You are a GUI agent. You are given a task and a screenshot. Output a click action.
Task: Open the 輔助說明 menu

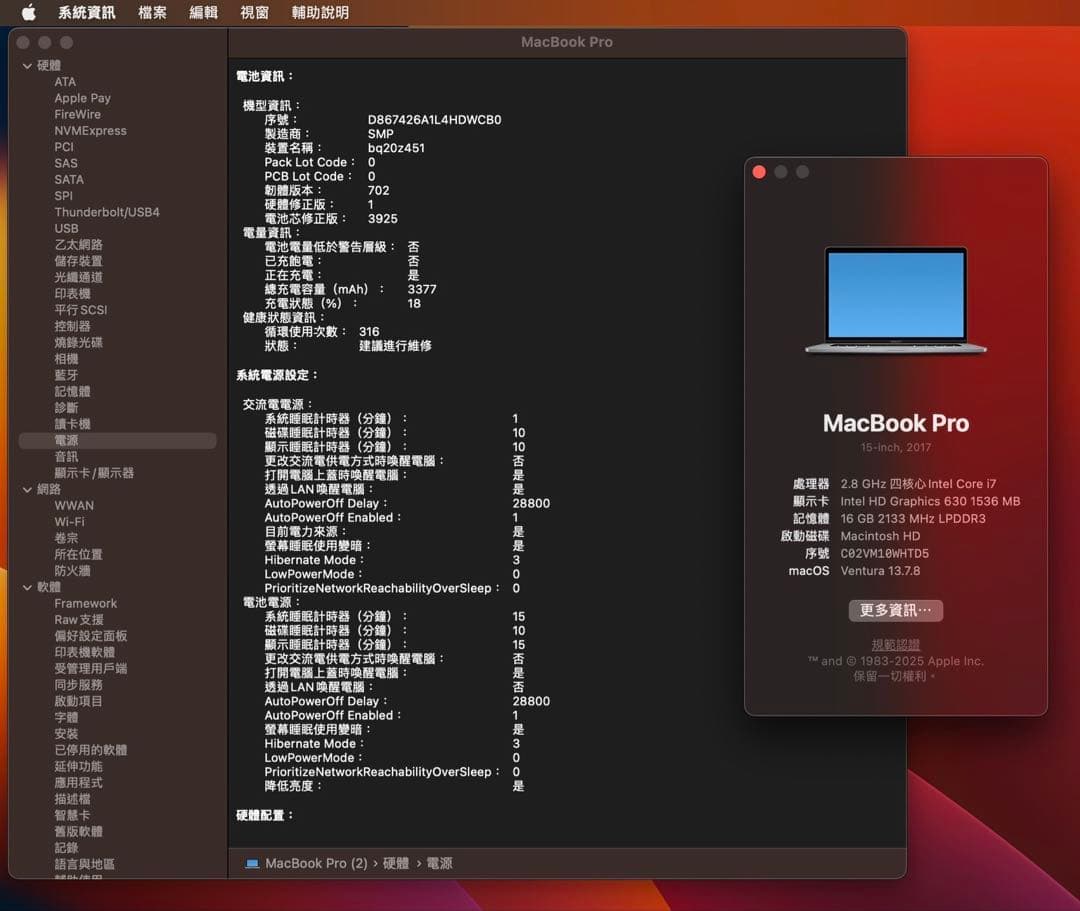click(x=320, y=12)
